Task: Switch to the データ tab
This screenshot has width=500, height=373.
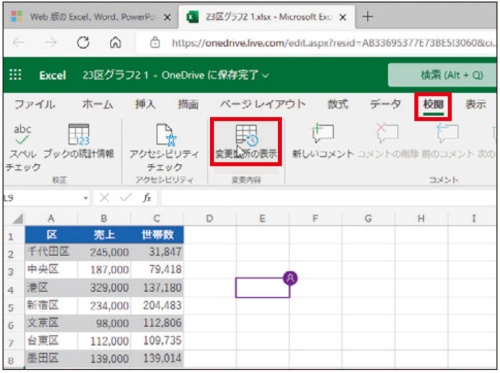Action: click(x=385, y=104)
